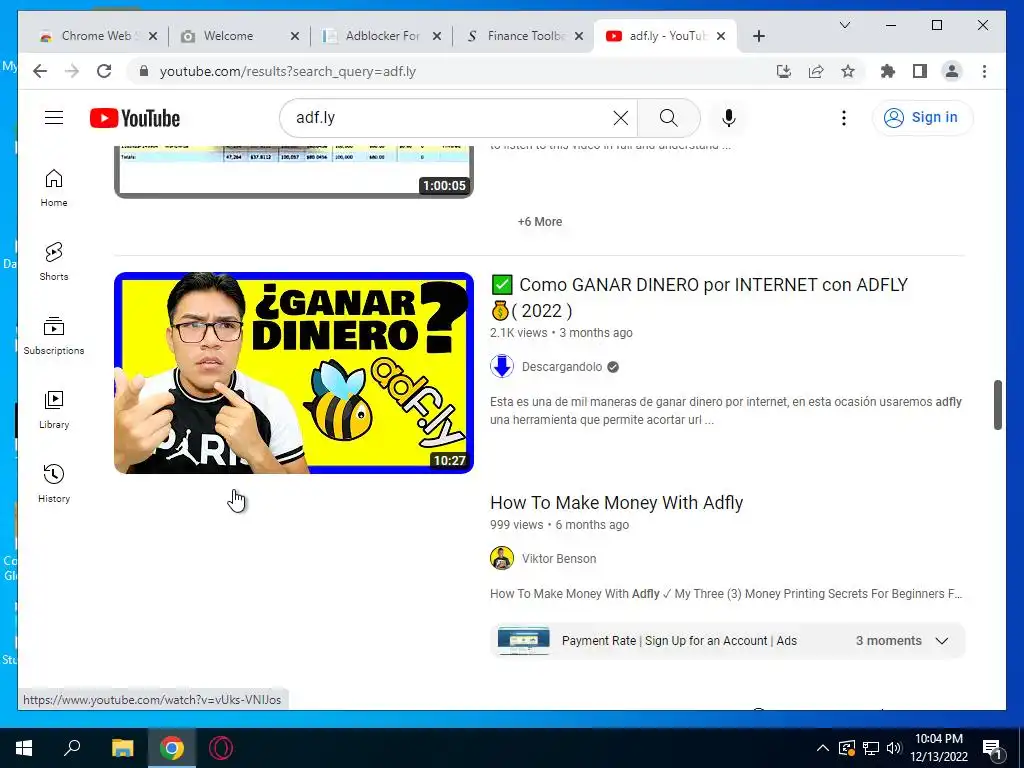Bookmark this page with star icon
Image resolution: width=1024 pixels, height=768 pixels.
[848, 71]
